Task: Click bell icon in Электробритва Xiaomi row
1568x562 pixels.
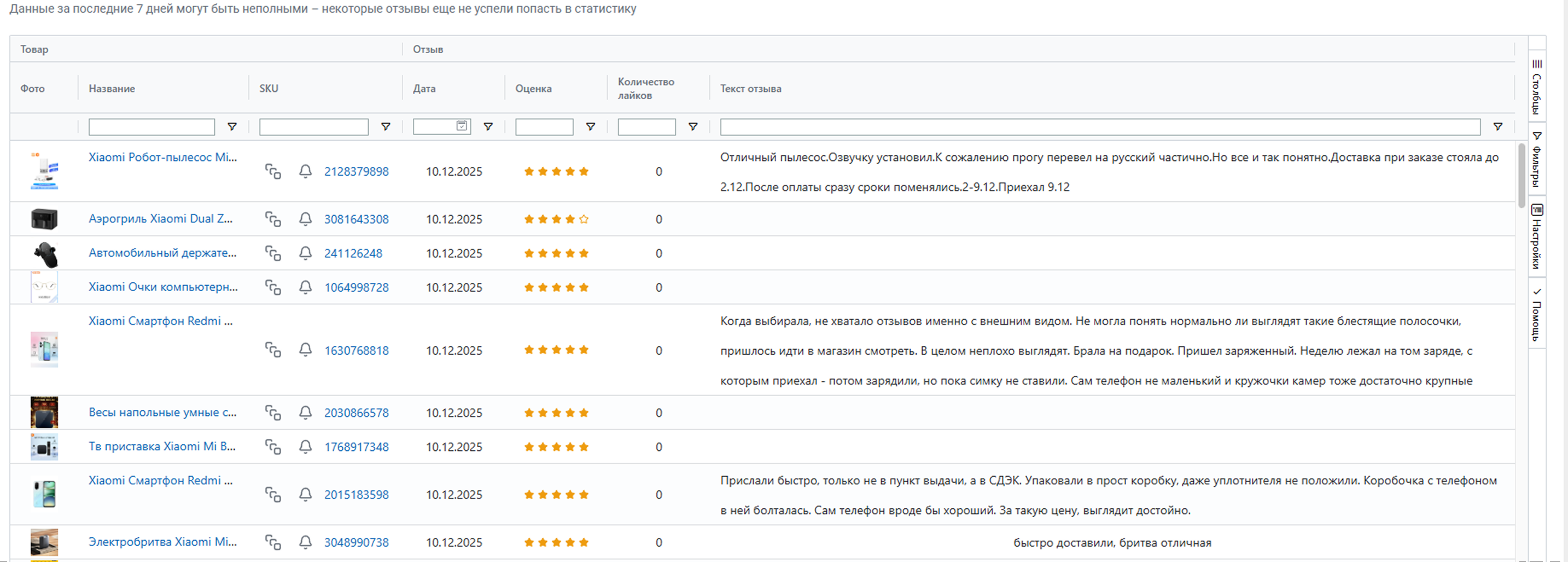Action: click(x=306, y=542)
